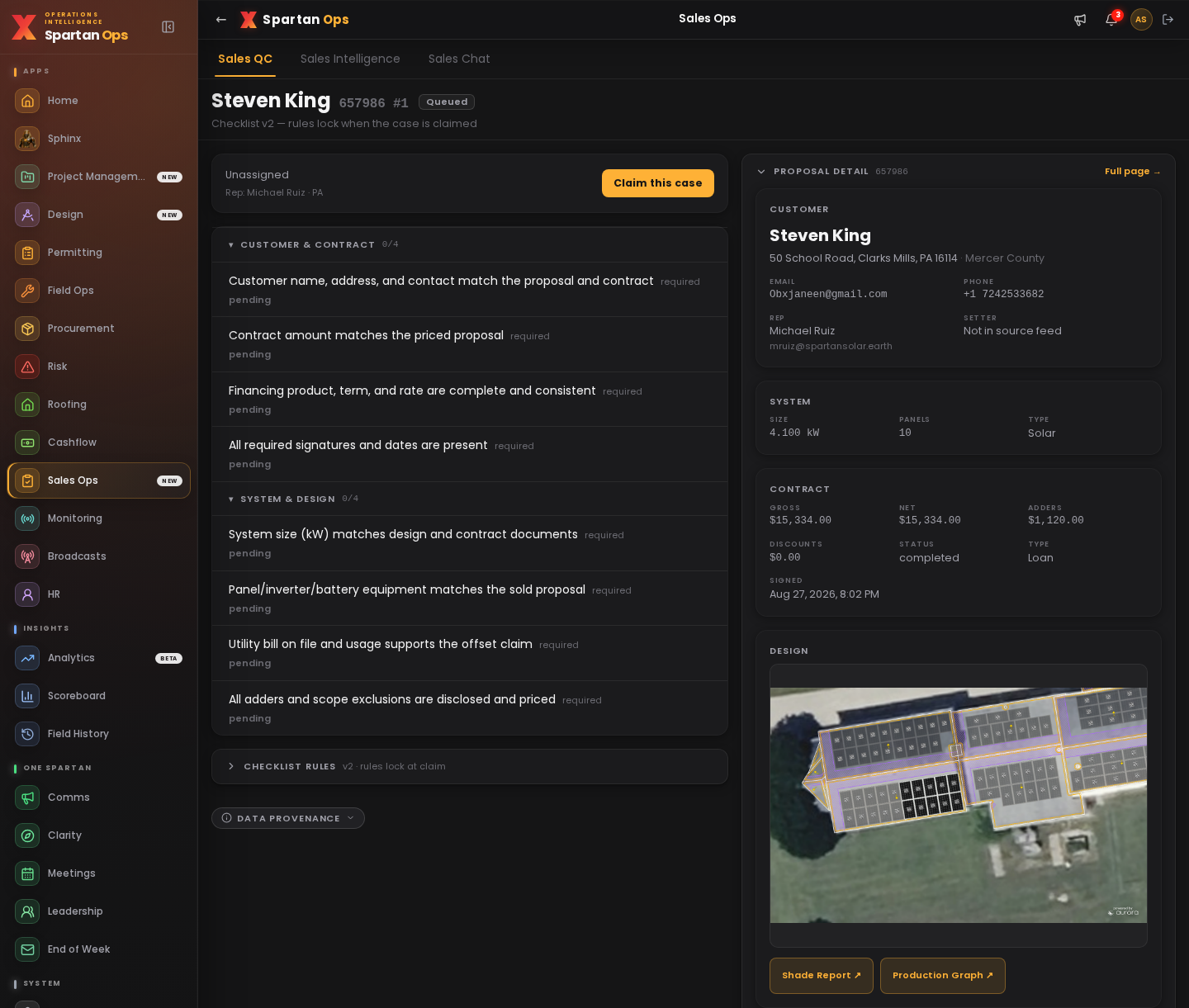This screenshot has height=1008, width=1189.
Task: Switch to the Sales QC tab
Action: click(245, 59)
